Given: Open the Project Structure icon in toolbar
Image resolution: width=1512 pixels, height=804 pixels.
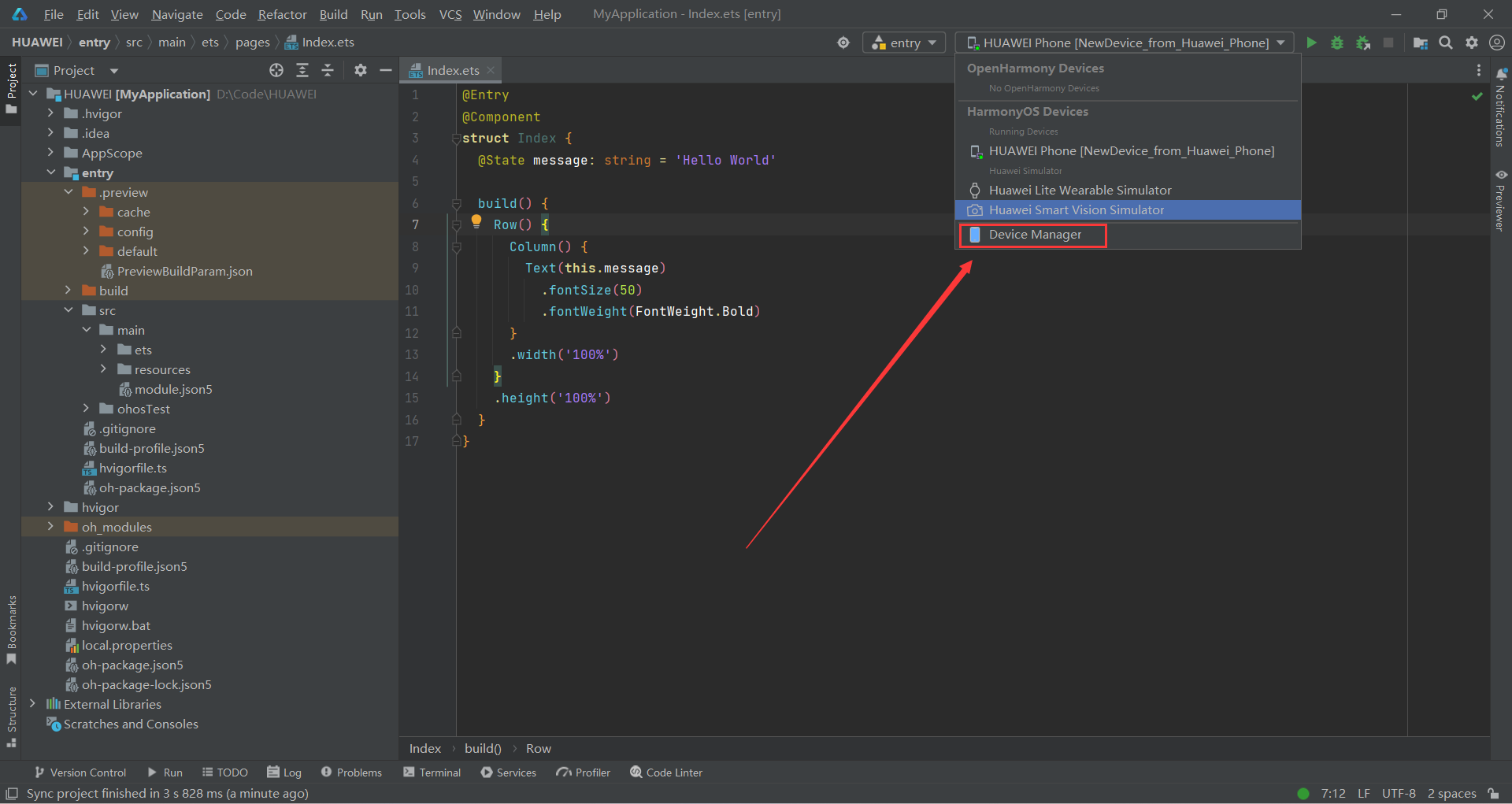Looking at the screenshot, I should point(1420,43).
